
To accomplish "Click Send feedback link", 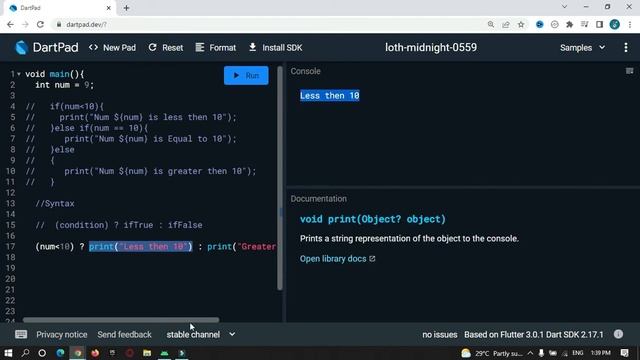I will (124, 335).
